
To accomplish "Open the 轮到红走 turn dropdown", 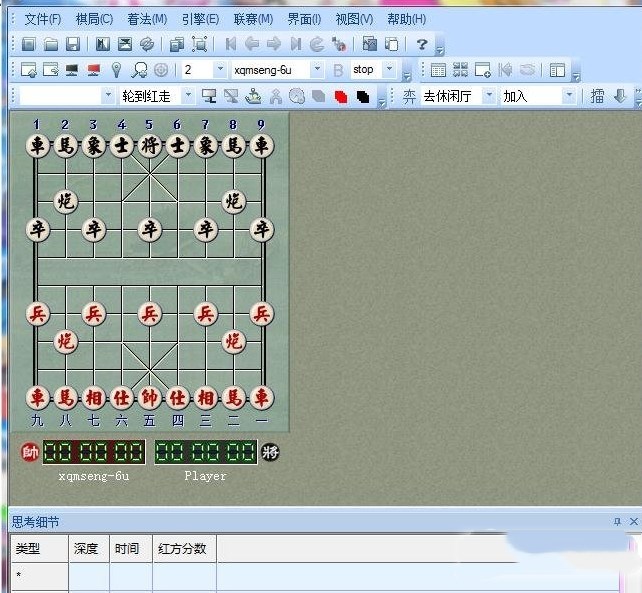I will (x=188, y=95).
